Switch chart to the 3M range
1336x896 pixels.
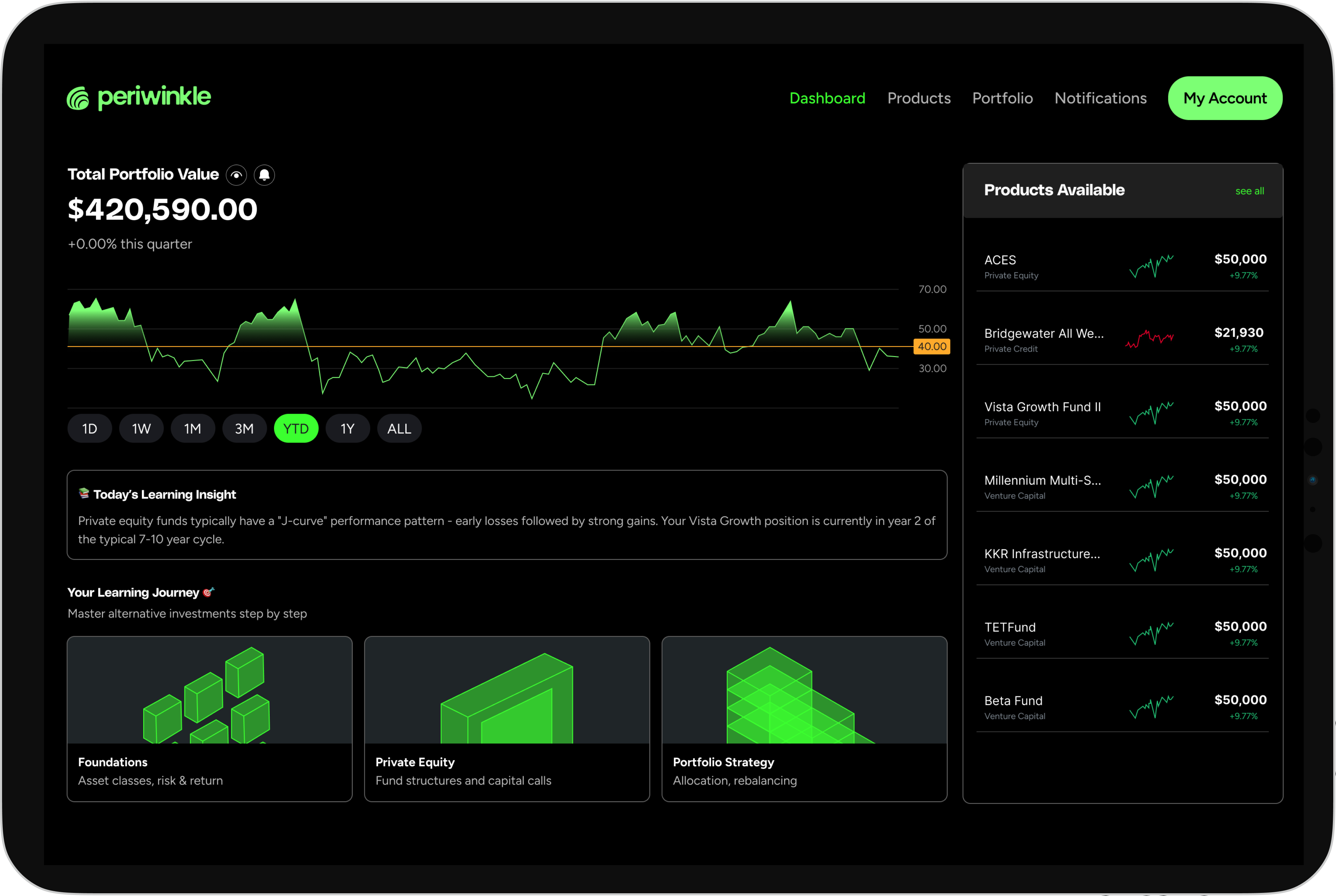tap(244, 428)
